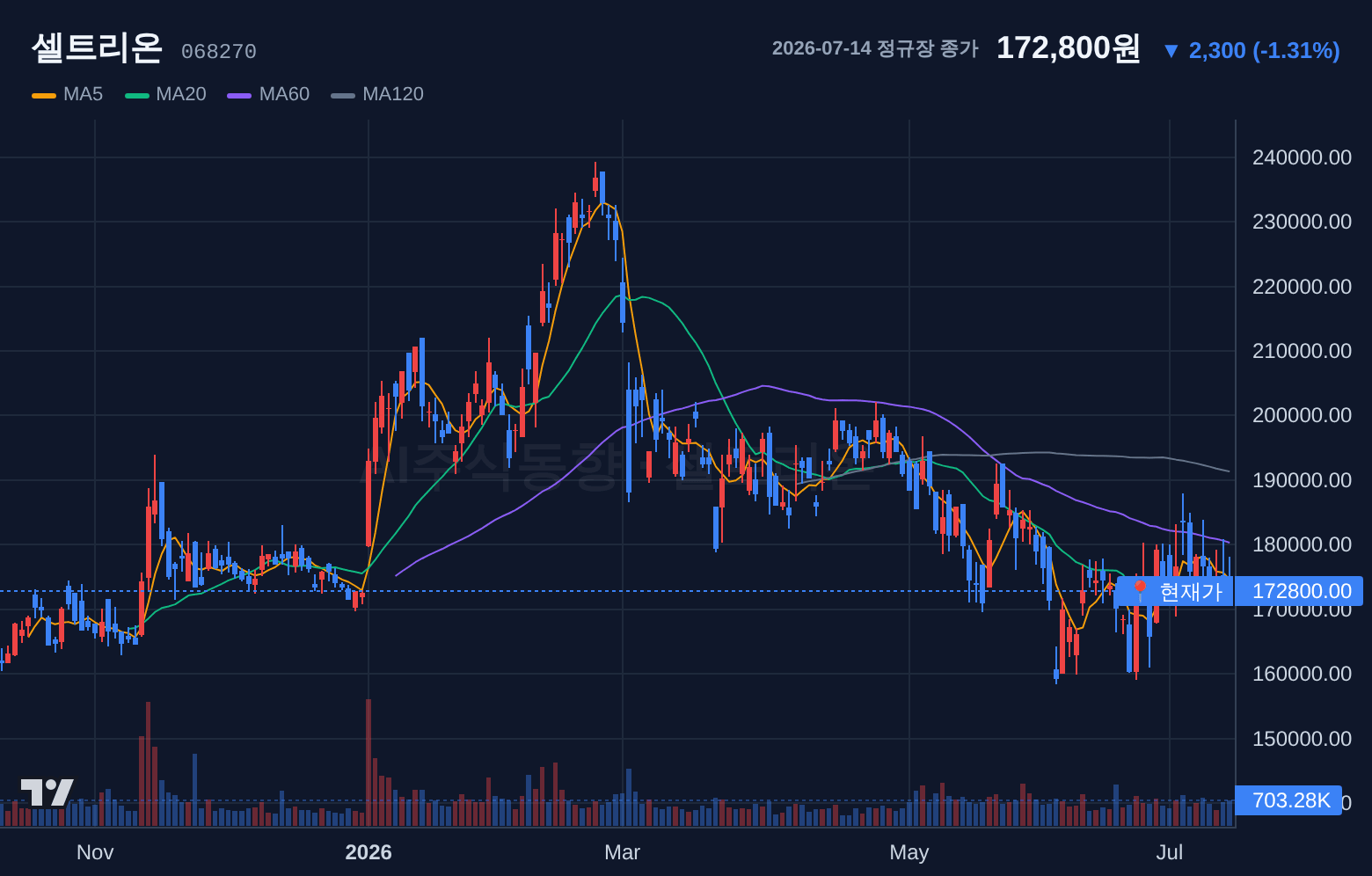This screenshot has height=876, width=1372.
Task: Click the red pin current price marker
Action: point(1141,591)
